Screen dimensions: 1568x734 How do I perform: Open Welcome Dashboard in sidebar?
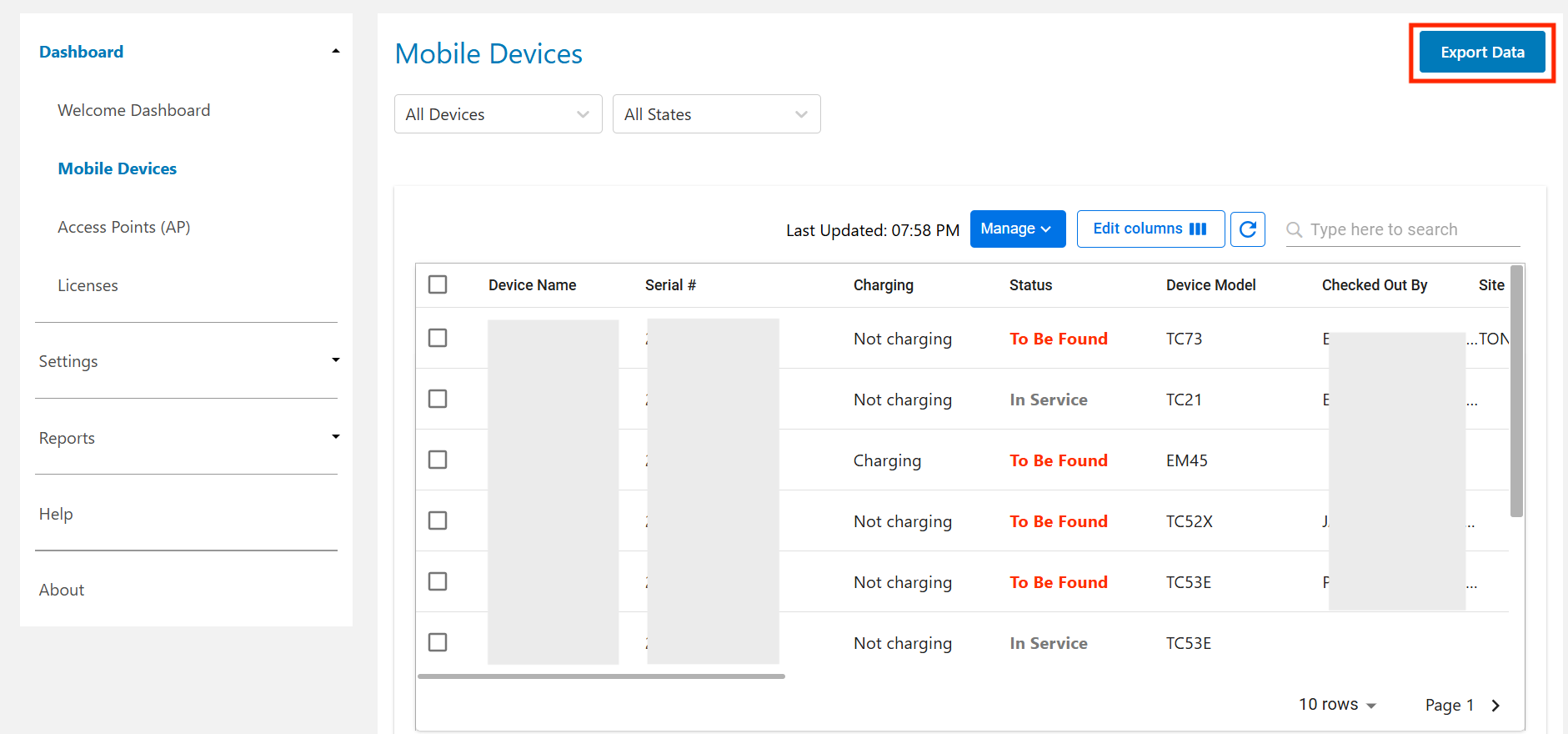[x=134, y=110]
